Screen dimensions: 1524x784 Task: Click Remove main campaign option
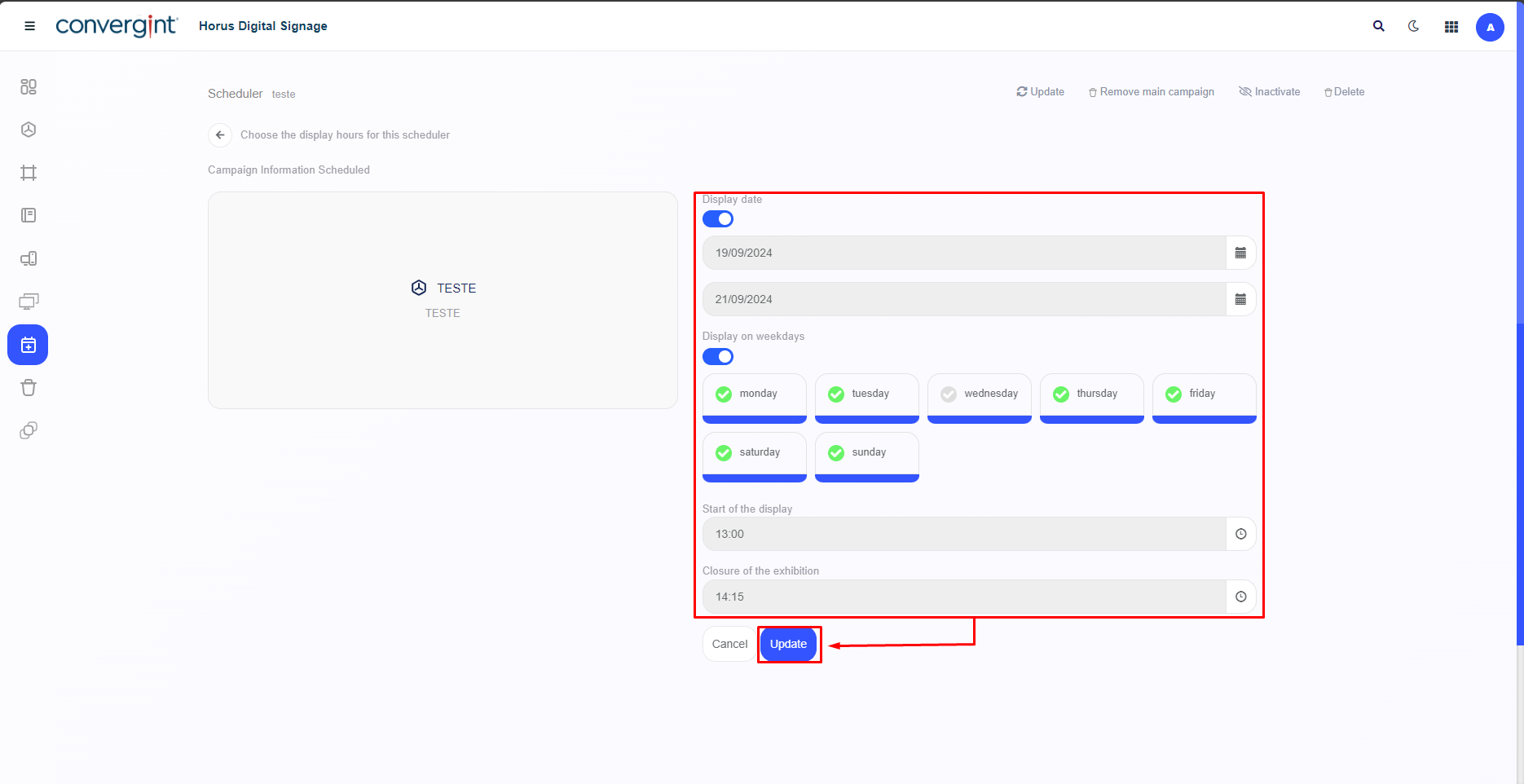coord(1151,92)
